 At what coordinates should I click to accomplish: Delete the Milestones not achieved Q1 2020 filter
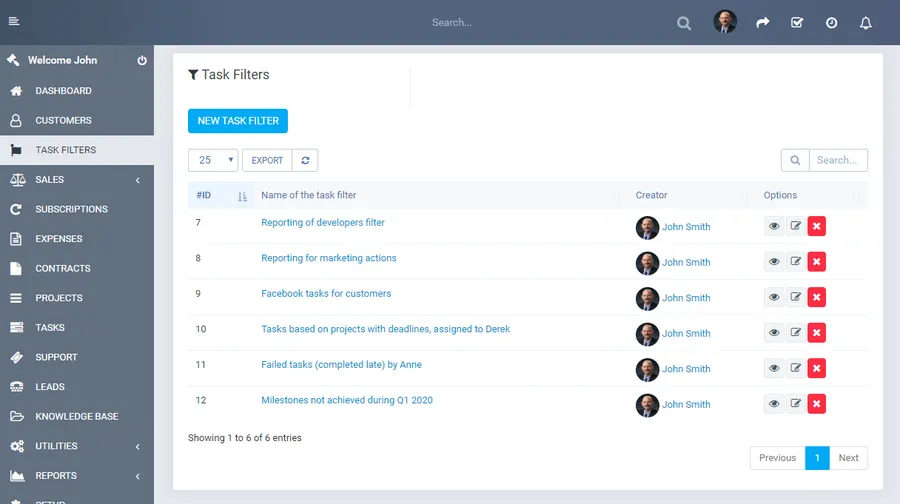[x=817, y=404]
